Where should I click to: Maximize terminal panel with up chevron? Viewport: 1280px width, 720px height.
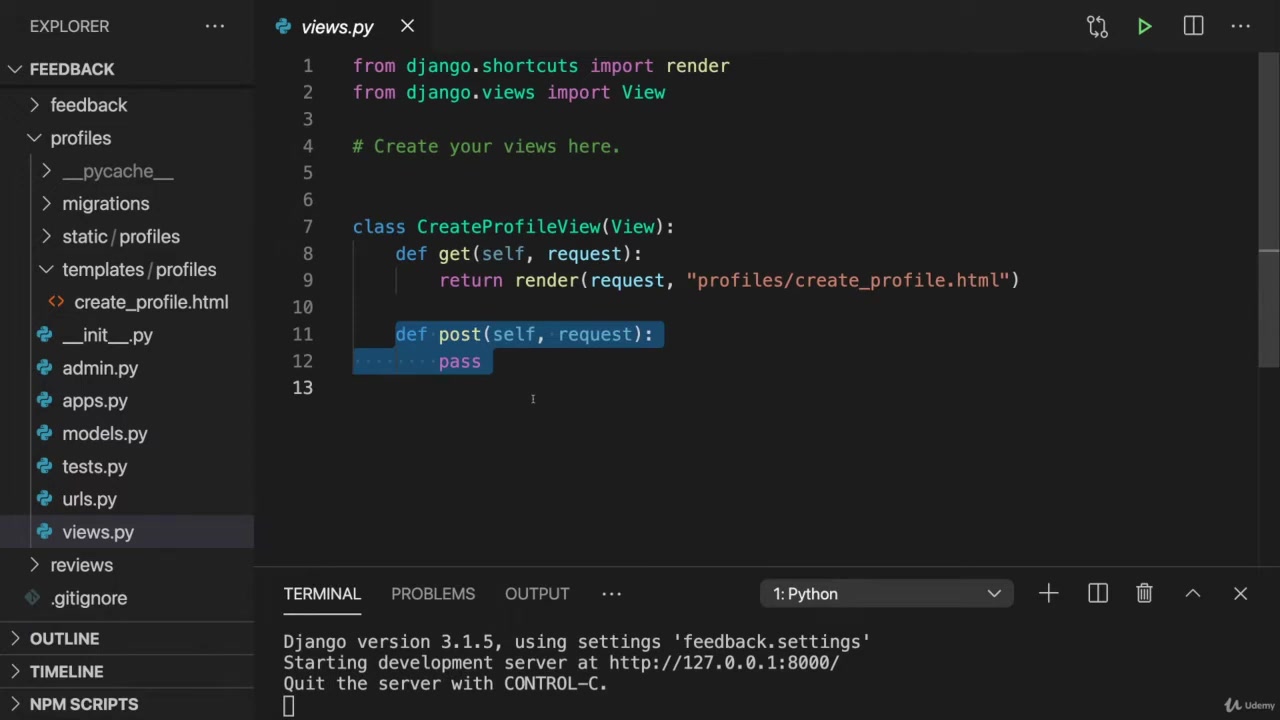(1192, 594)
